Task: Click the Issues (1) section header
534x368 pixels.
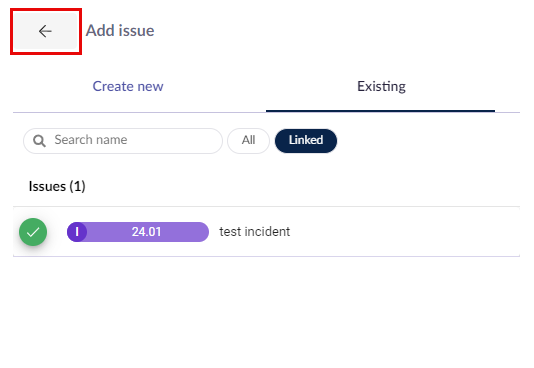Action: tap(57, 186)
